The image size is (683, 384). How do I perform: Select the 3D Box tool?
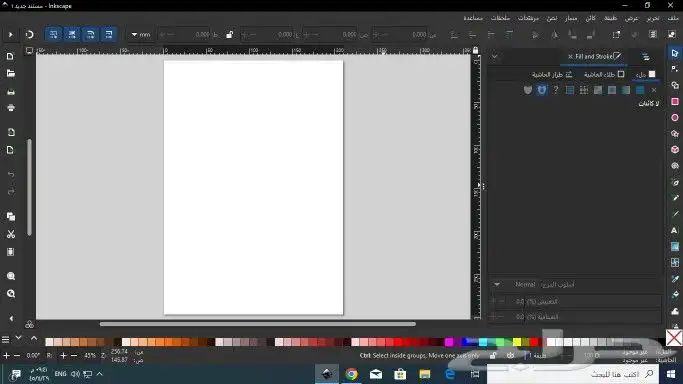(675, 150)
